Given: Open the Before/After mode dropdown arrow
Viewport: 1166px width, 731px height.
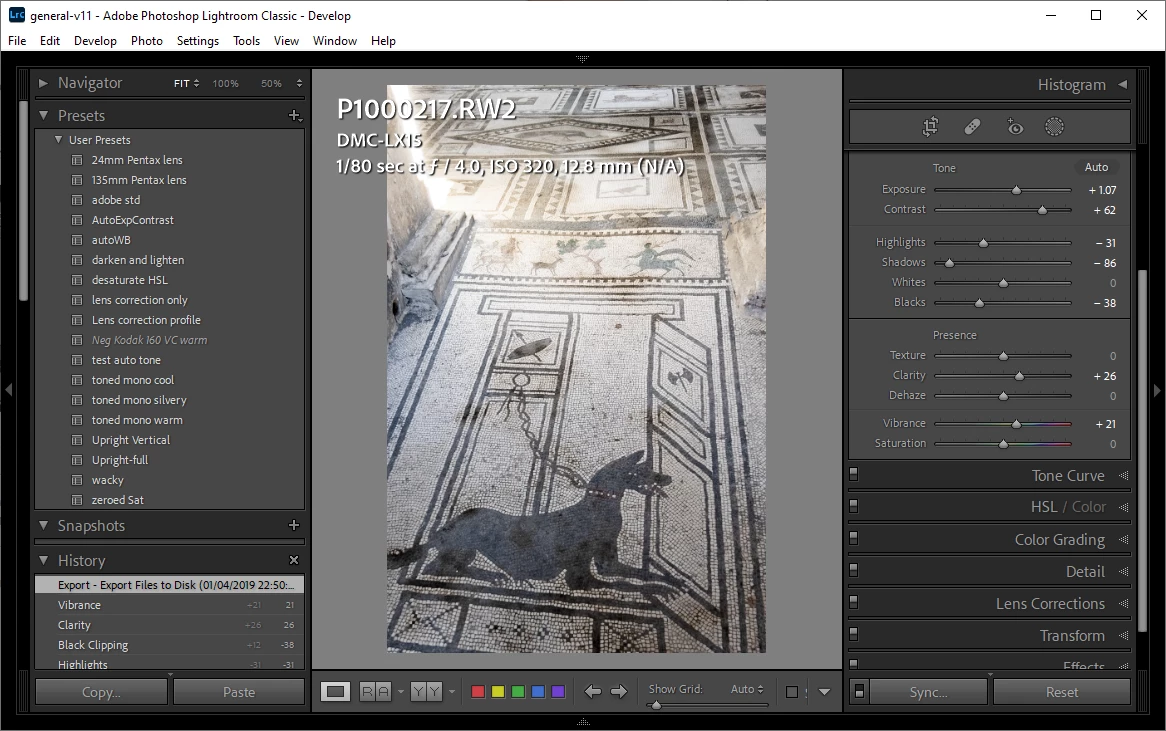Looking at the screenshot, I should tap(451, 692).
